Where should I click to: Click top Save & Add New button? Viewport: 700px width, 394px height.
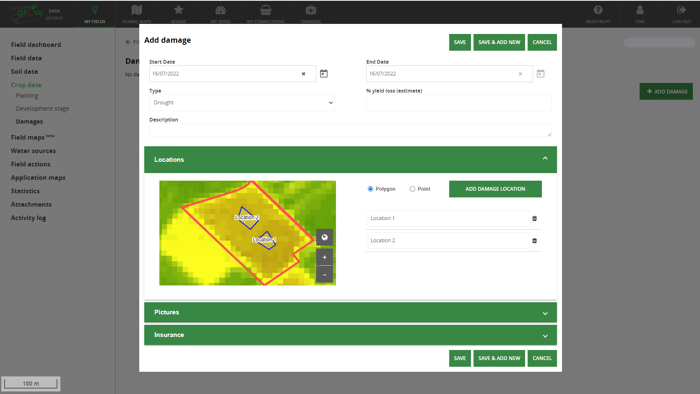(499, 42)
